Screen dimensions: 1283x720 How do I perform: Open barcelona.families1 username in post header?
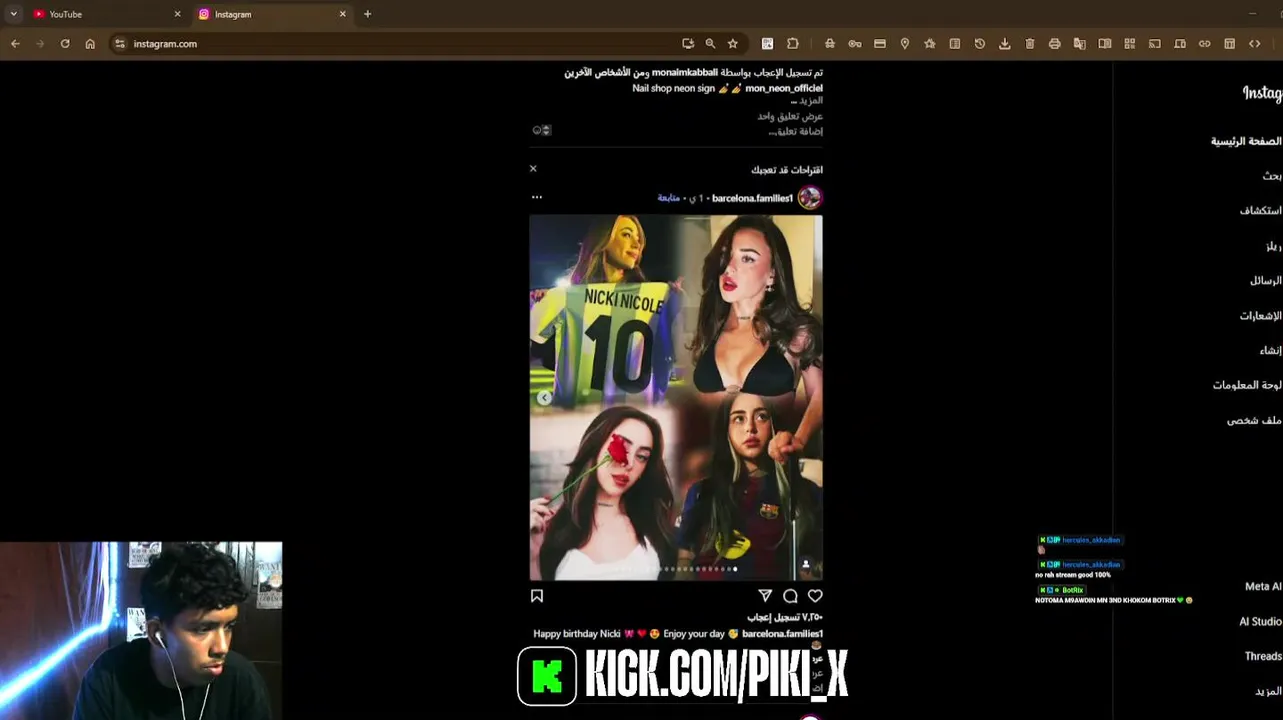[x=752, y=198]
